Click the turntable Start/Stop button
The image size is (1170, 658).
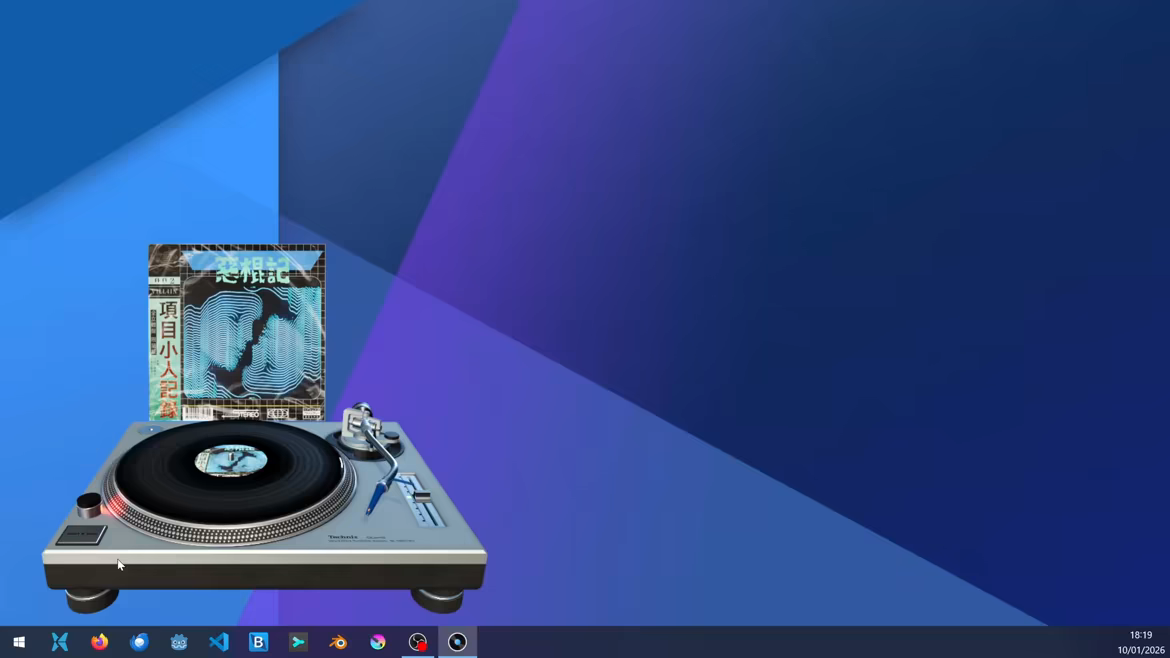pos(81,534)
